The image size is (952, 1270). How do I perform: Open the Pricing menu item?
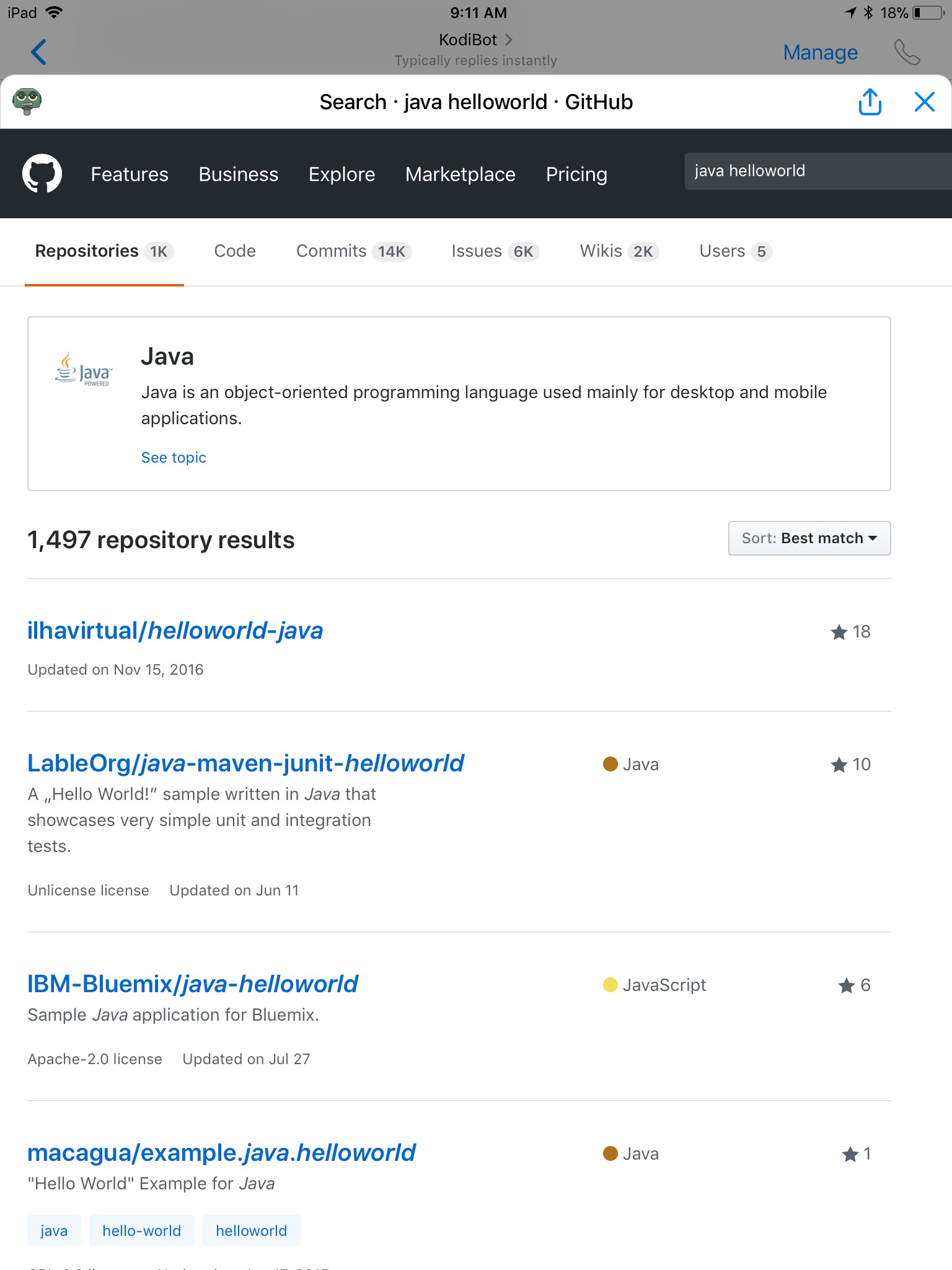[576, 174]
